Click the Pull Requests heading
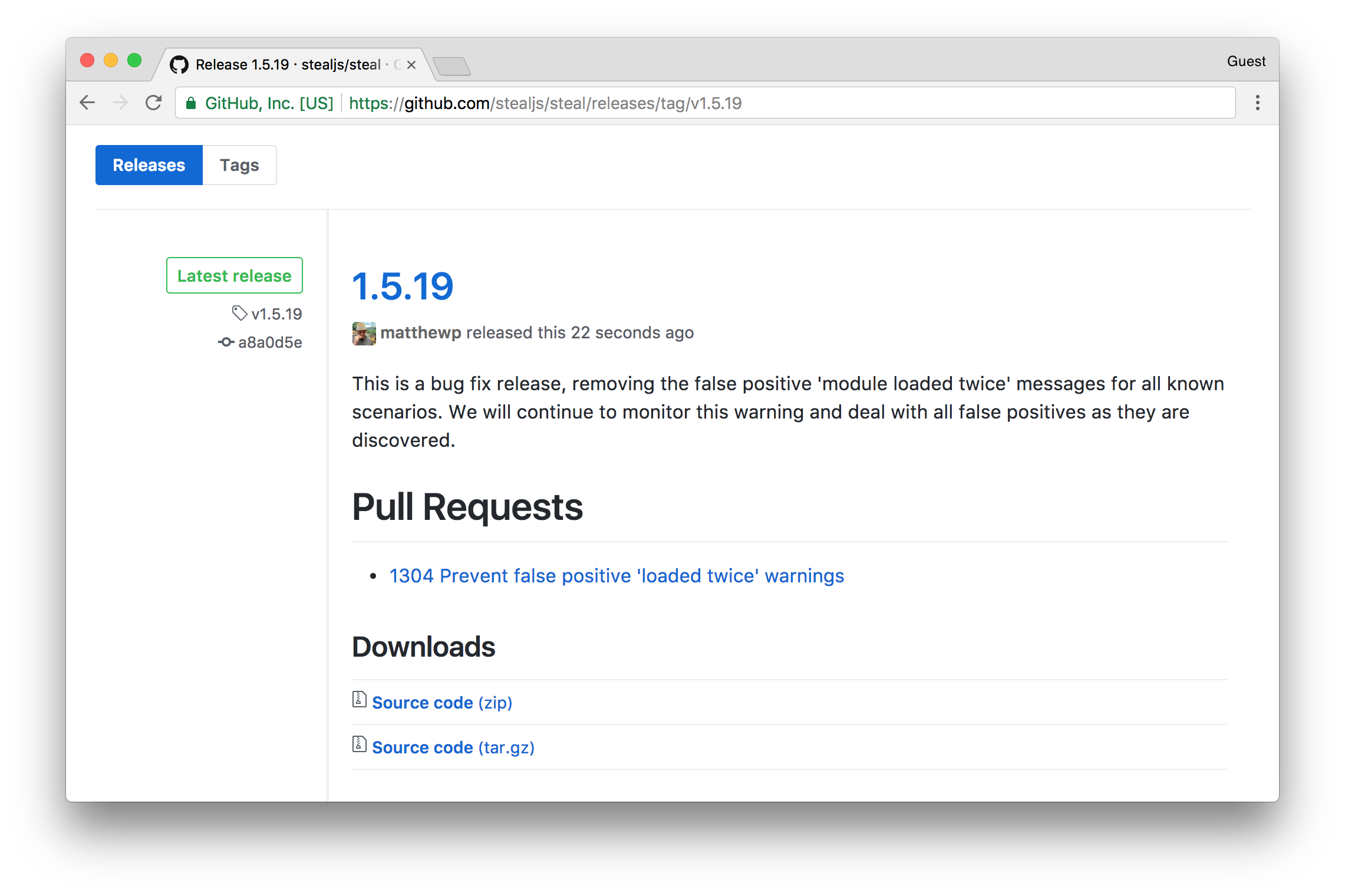The height and width of the screenshot is (896, 1345). pos(467,507)
